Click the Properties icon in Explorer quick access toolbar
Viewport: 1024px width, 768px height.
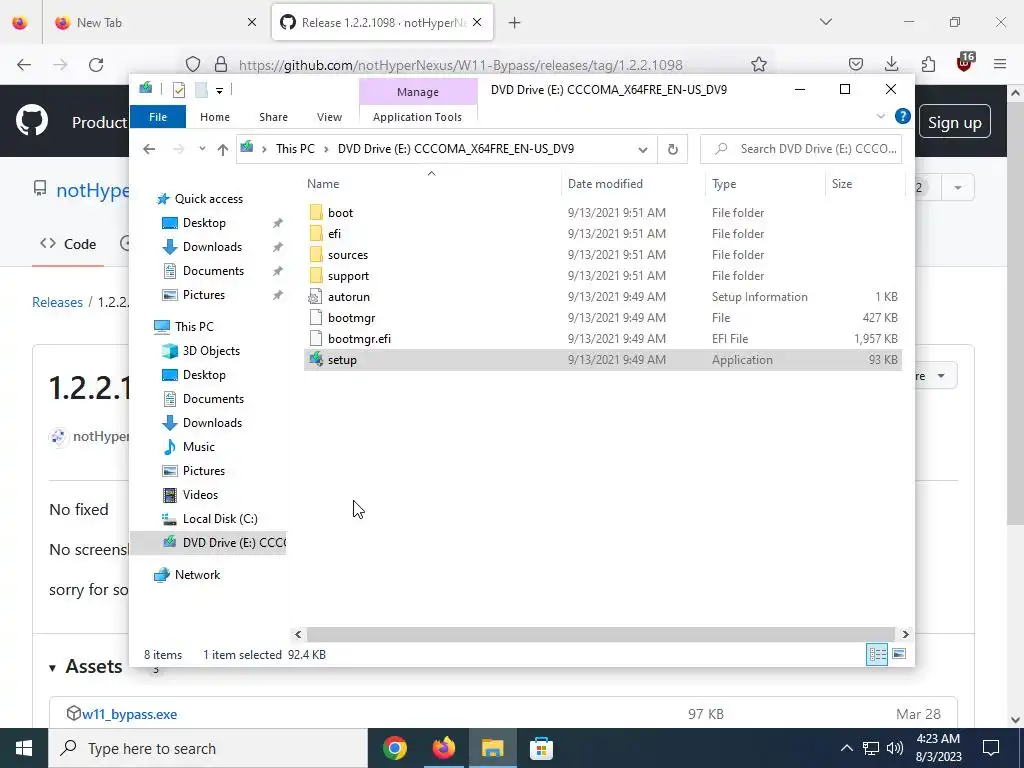tap(178, 90)
